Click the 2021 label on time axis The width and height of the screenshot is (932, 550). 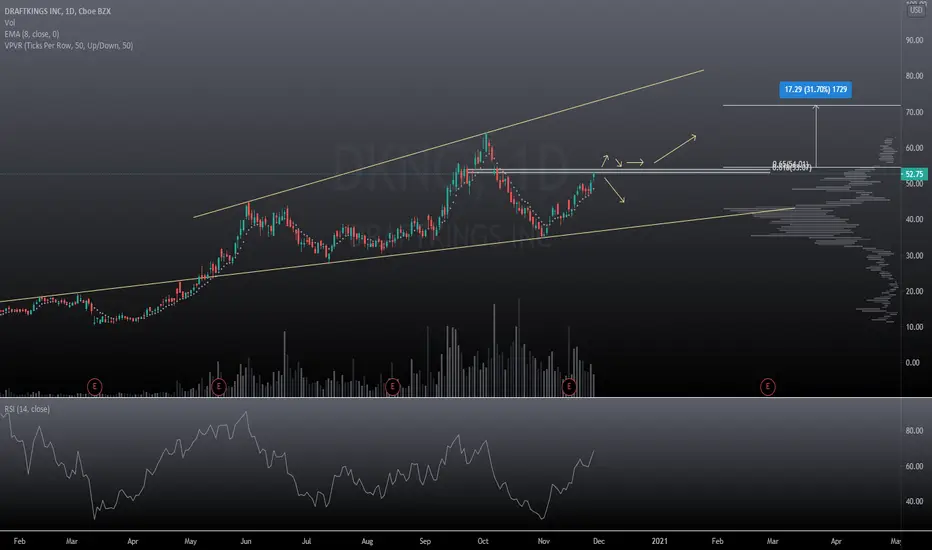click(659, 541)
